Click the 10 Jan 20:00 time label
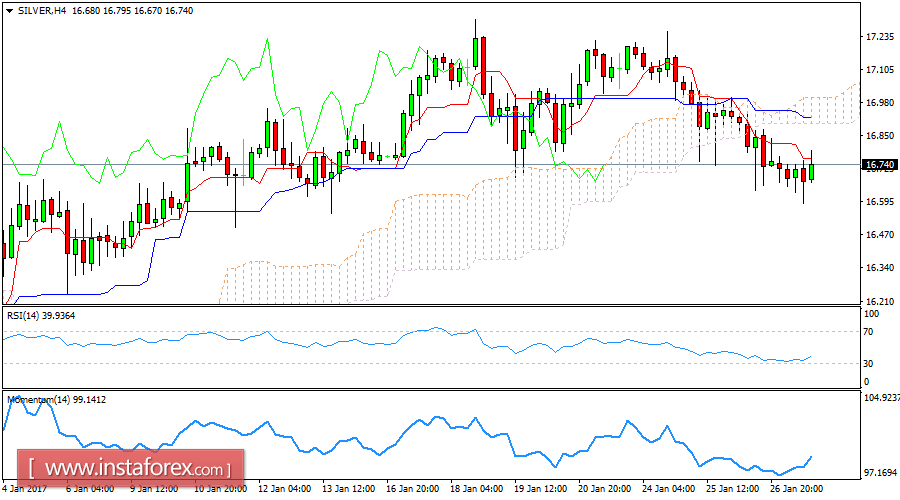Screen dimensions: 900x500 point(220,489)
